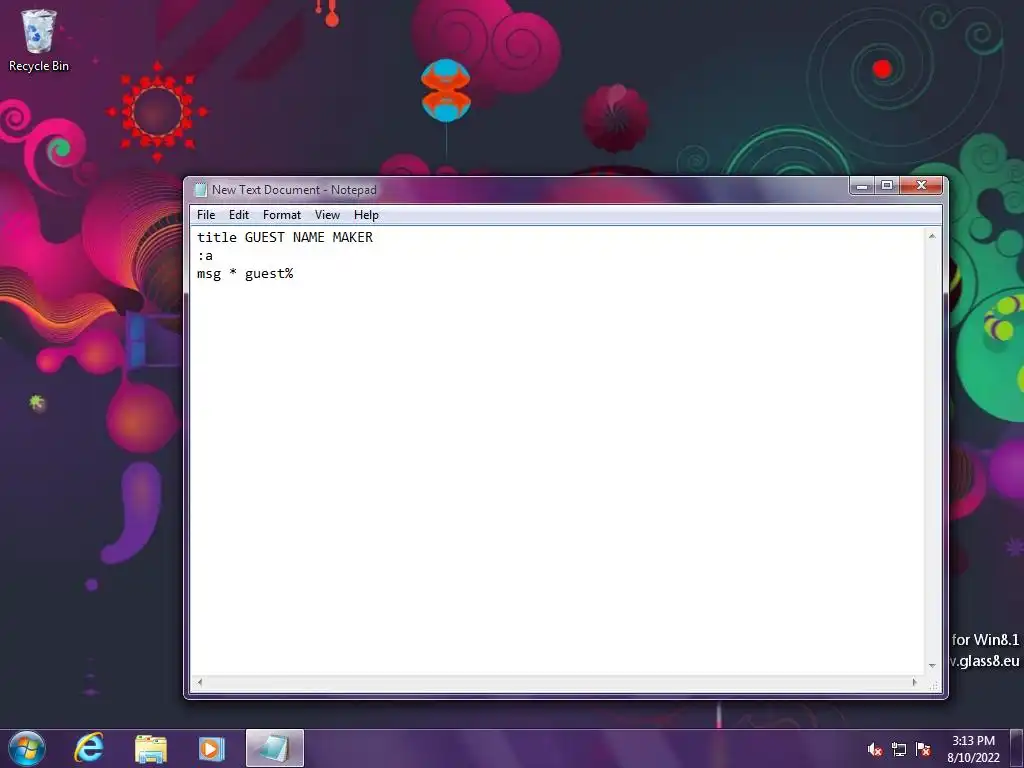Click the 'New Text Document - Notepad' title
This screenshot has height=768, width=1024.
294,190
